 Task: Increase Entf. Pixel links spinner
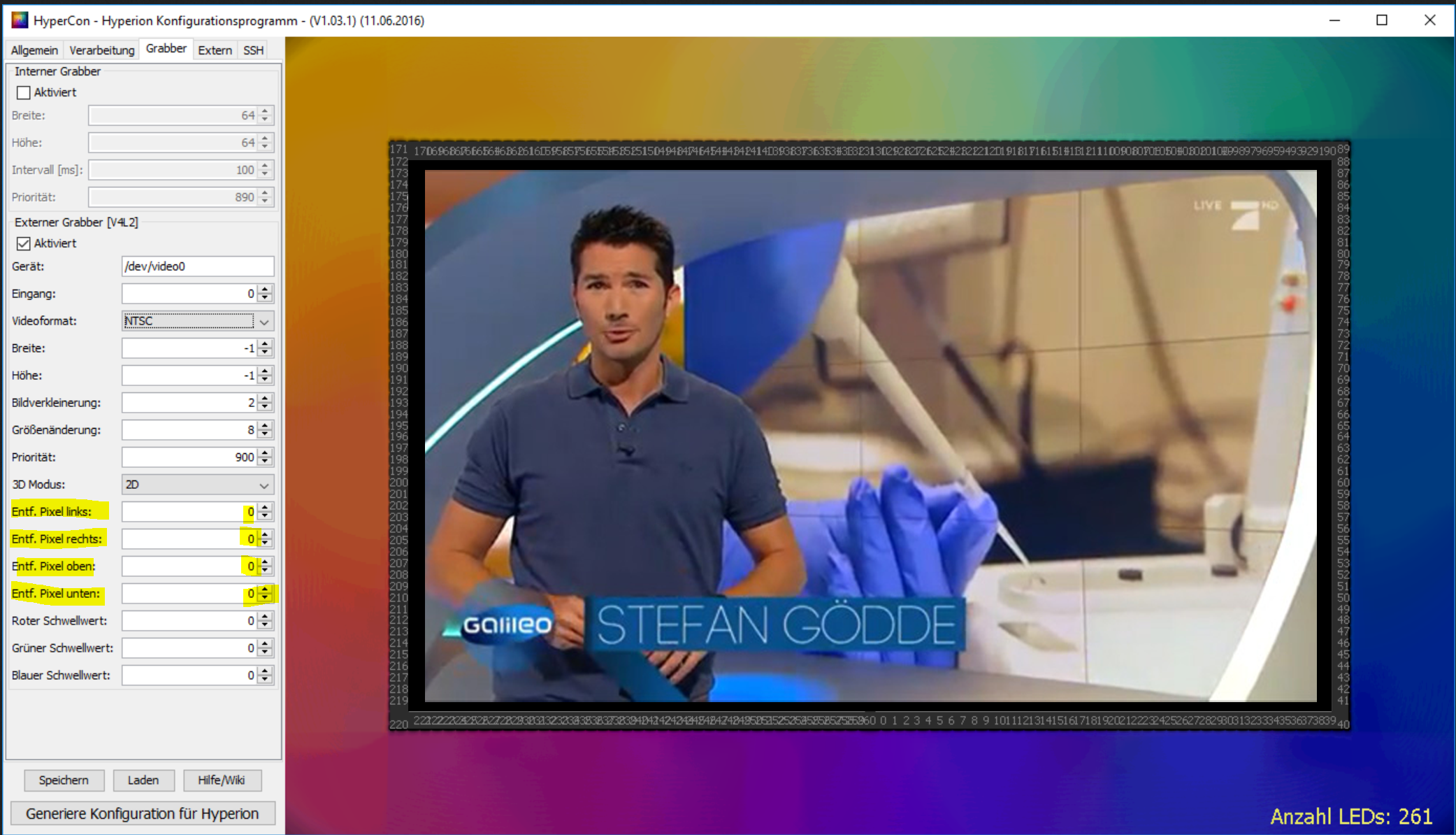point(265,508)
